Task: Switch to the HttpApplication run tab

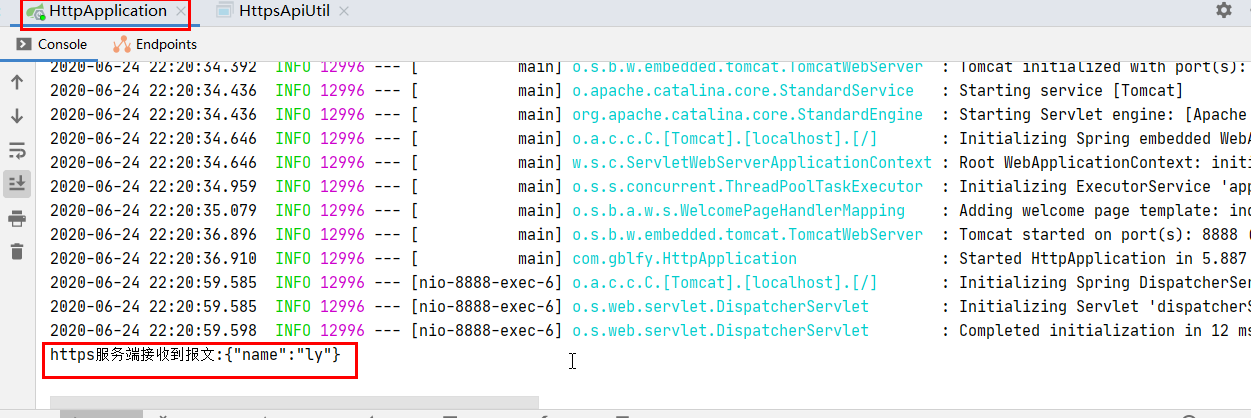Action: tap(107, 11)
